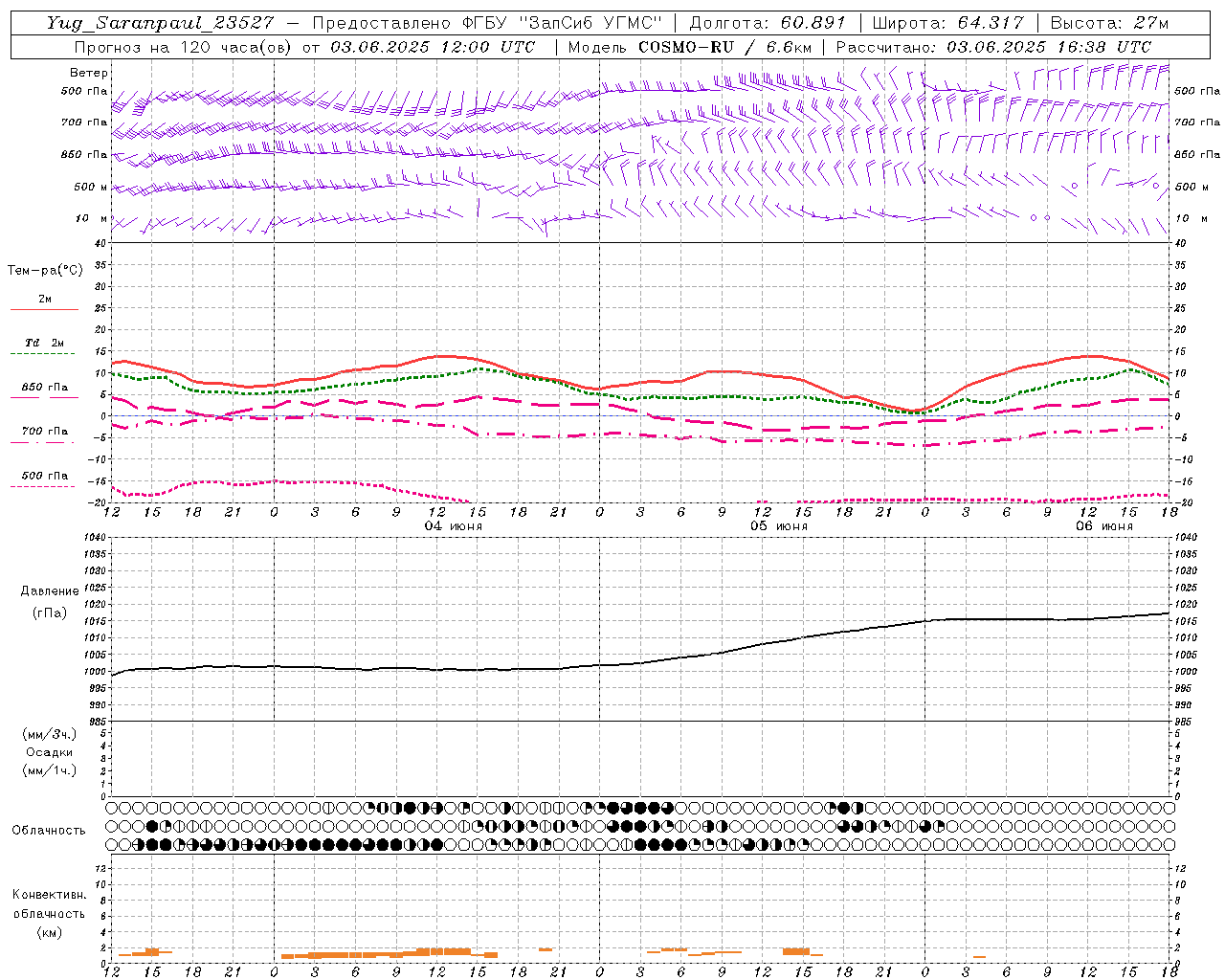1225x980 pixels.
Task: Click the 'Широта: 64.317' value
Action: pyautogui.click(x=948, y=23)
